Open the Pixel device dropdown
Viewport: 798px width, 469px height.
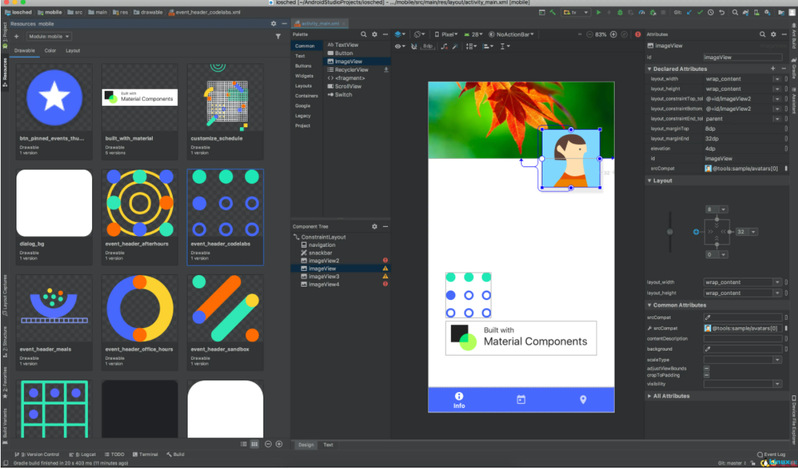[x=446, y=34]
